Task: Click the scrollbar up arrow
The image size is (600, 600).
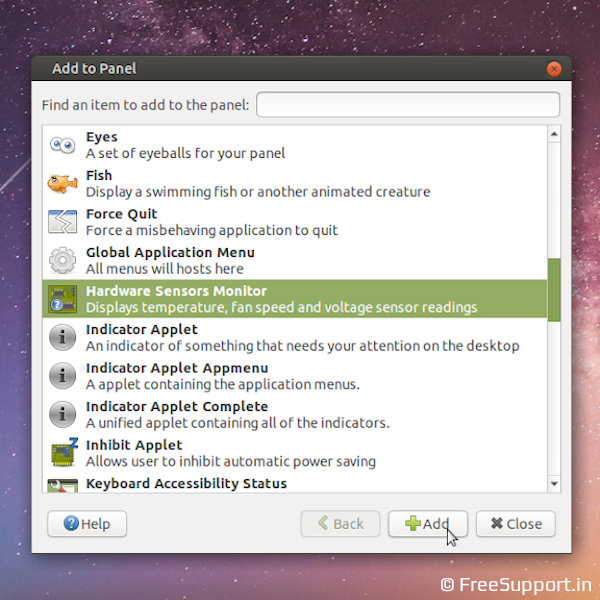Action: [554, 134]
